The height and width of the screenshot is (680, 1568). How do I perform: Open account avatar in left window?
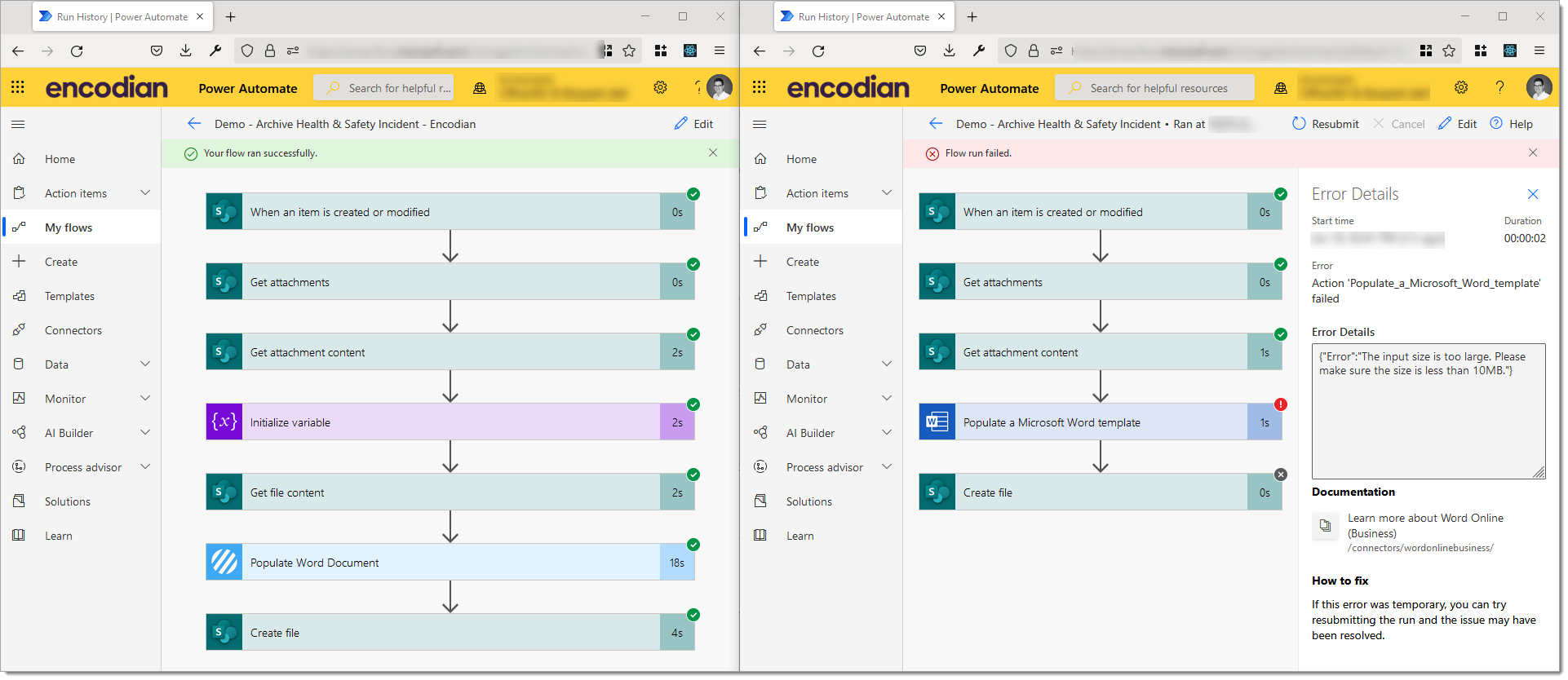pos(720,87)
